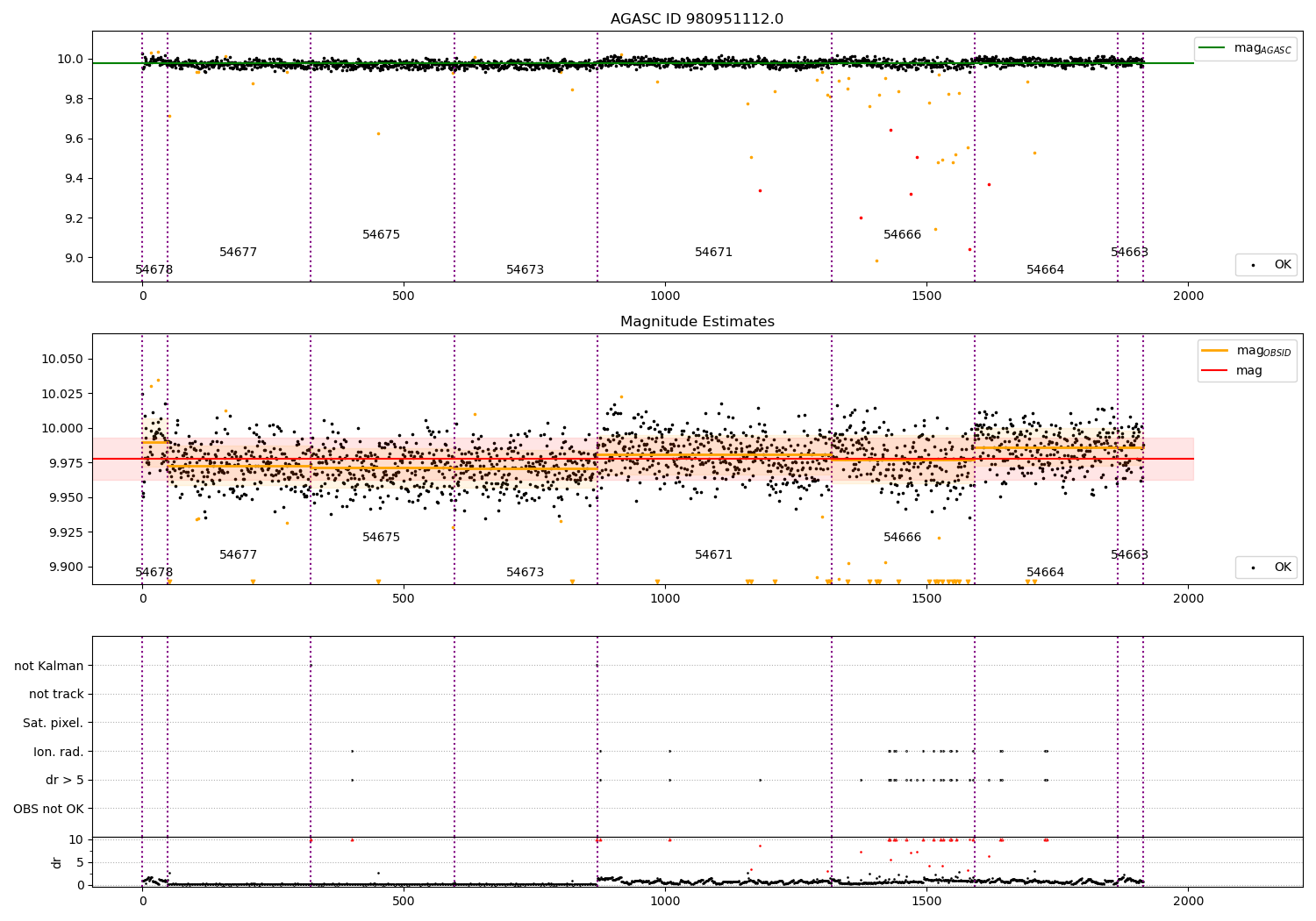Click OBSID label 54673 in the top plot
The height and width of the screenshot is (921, 1316).
click(526, 270)
